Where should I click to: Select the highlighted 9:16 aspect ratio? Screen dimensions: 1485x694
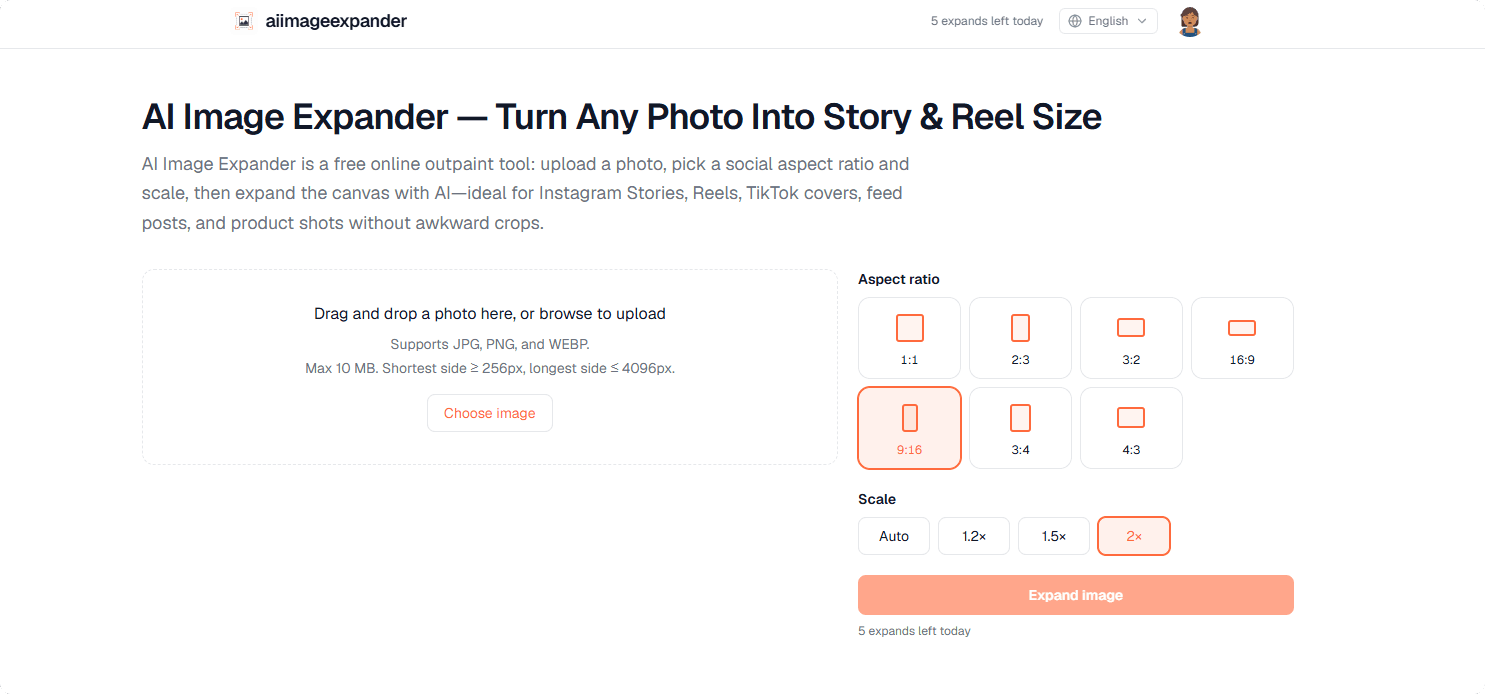tap(909, 428)
